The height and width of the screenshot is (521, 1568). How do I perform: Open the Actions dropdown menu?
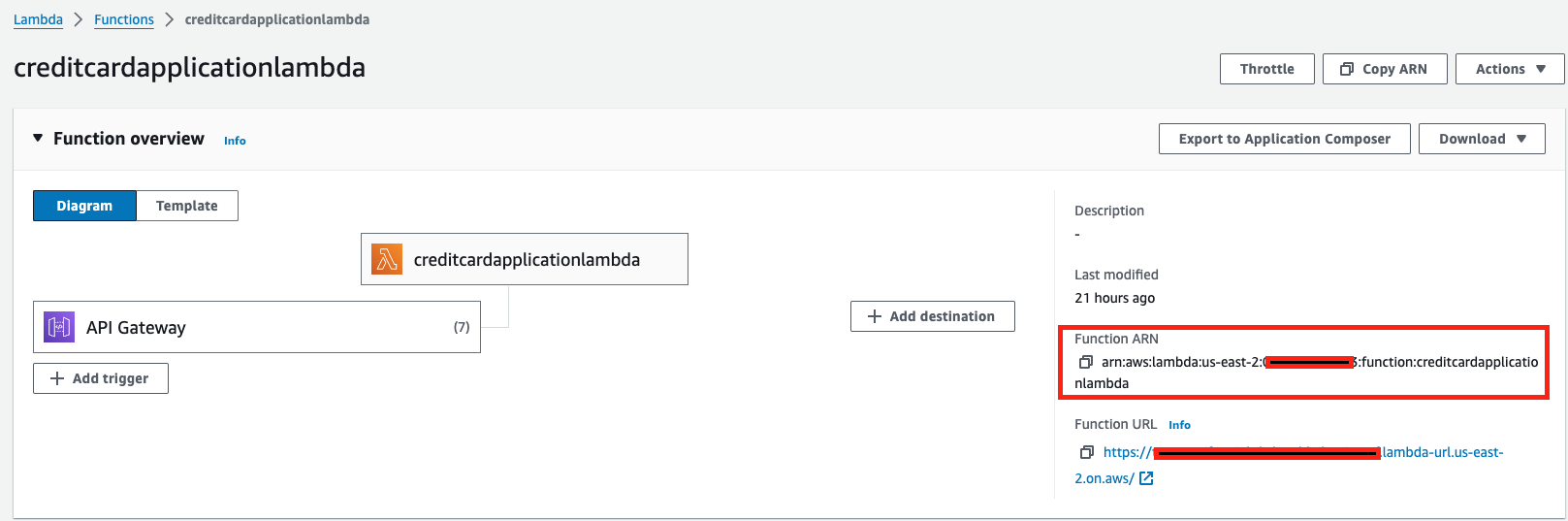click(x=1509, y=69)
